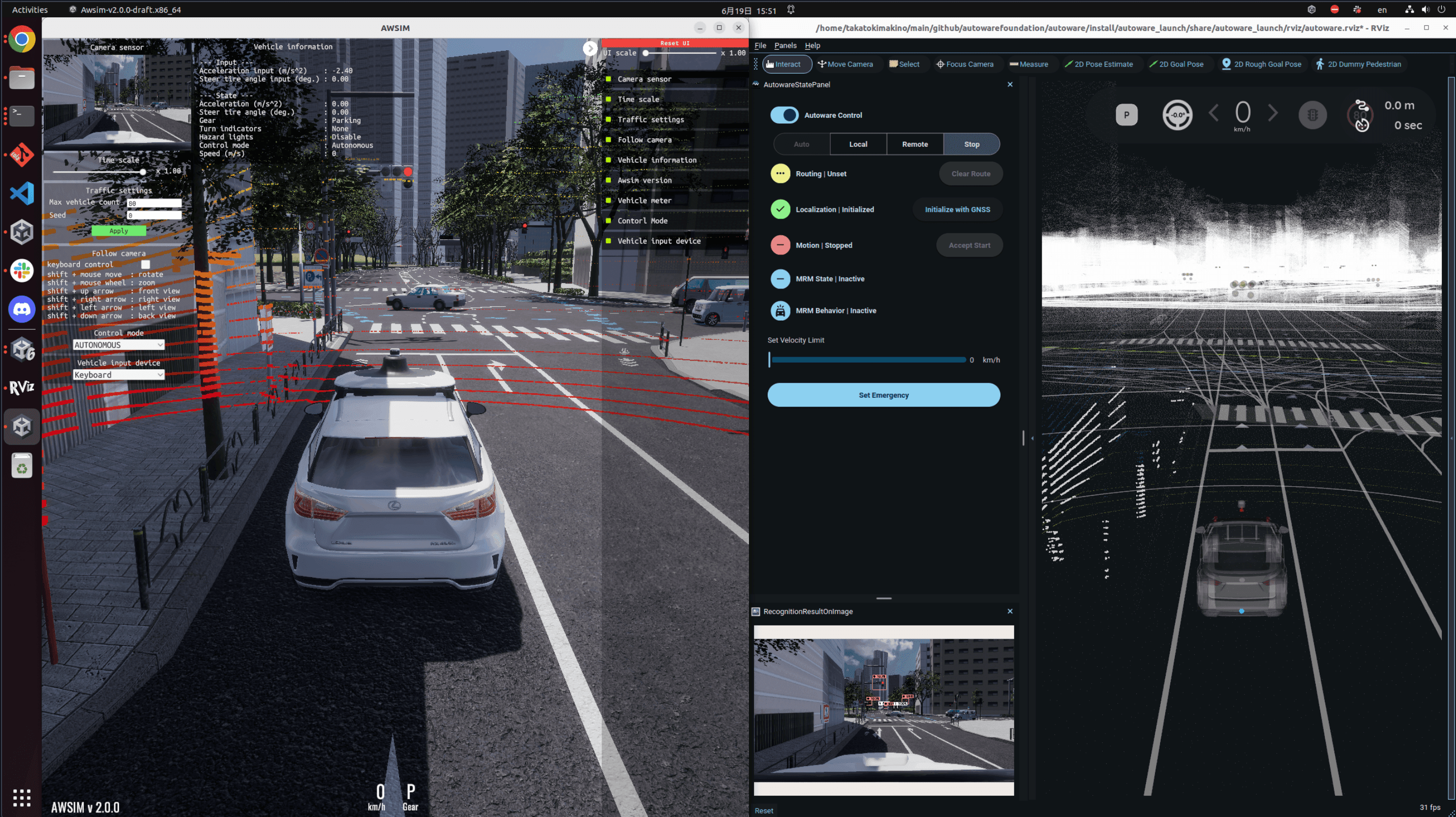Pick the Measure tool
Screen dimensions: 1456x817
tap(1030, 64)
